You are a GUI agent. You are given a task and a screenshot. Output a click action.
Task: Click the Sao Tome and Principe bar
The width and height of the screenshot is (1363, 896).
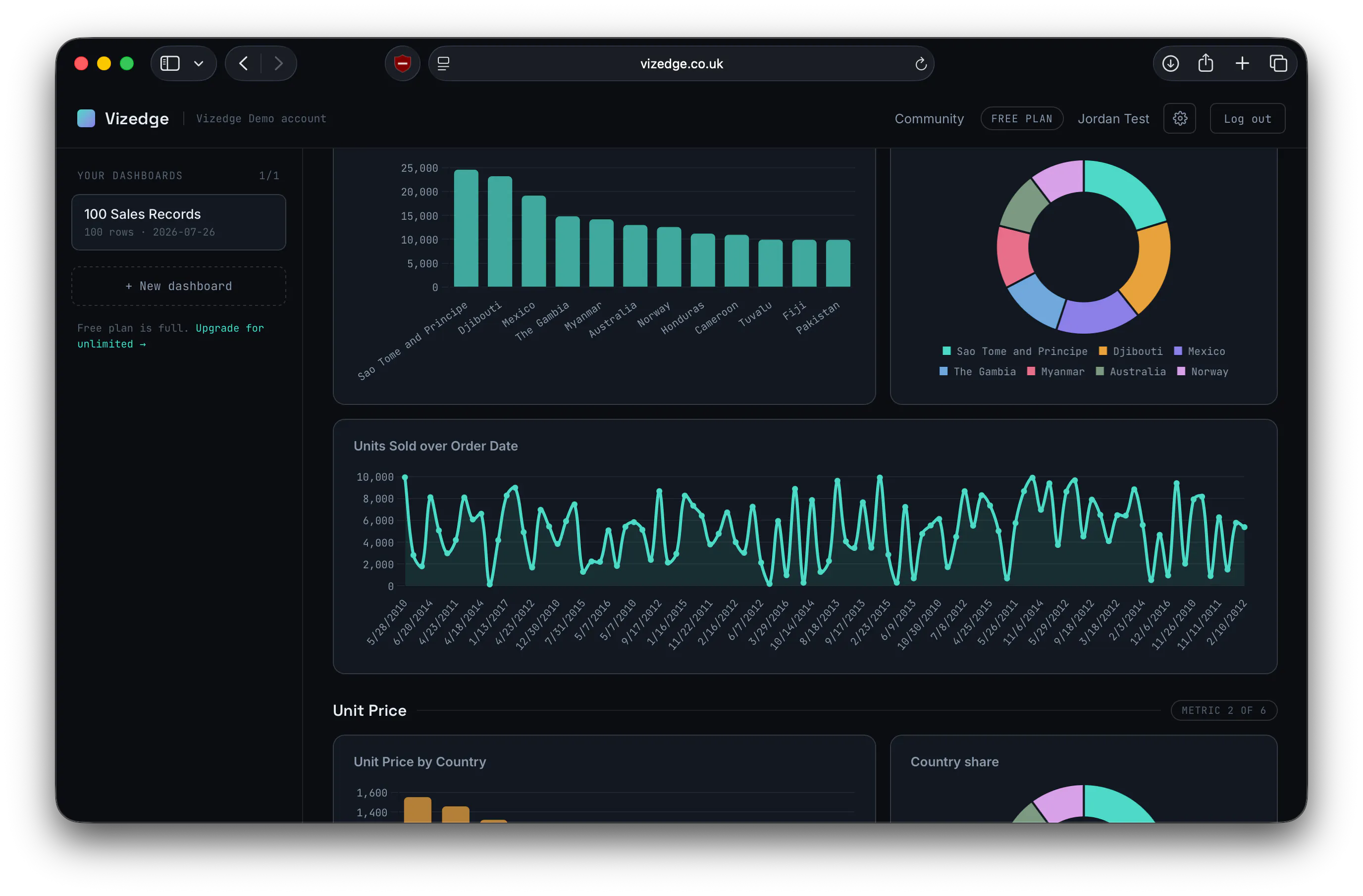tap(466, 228)
